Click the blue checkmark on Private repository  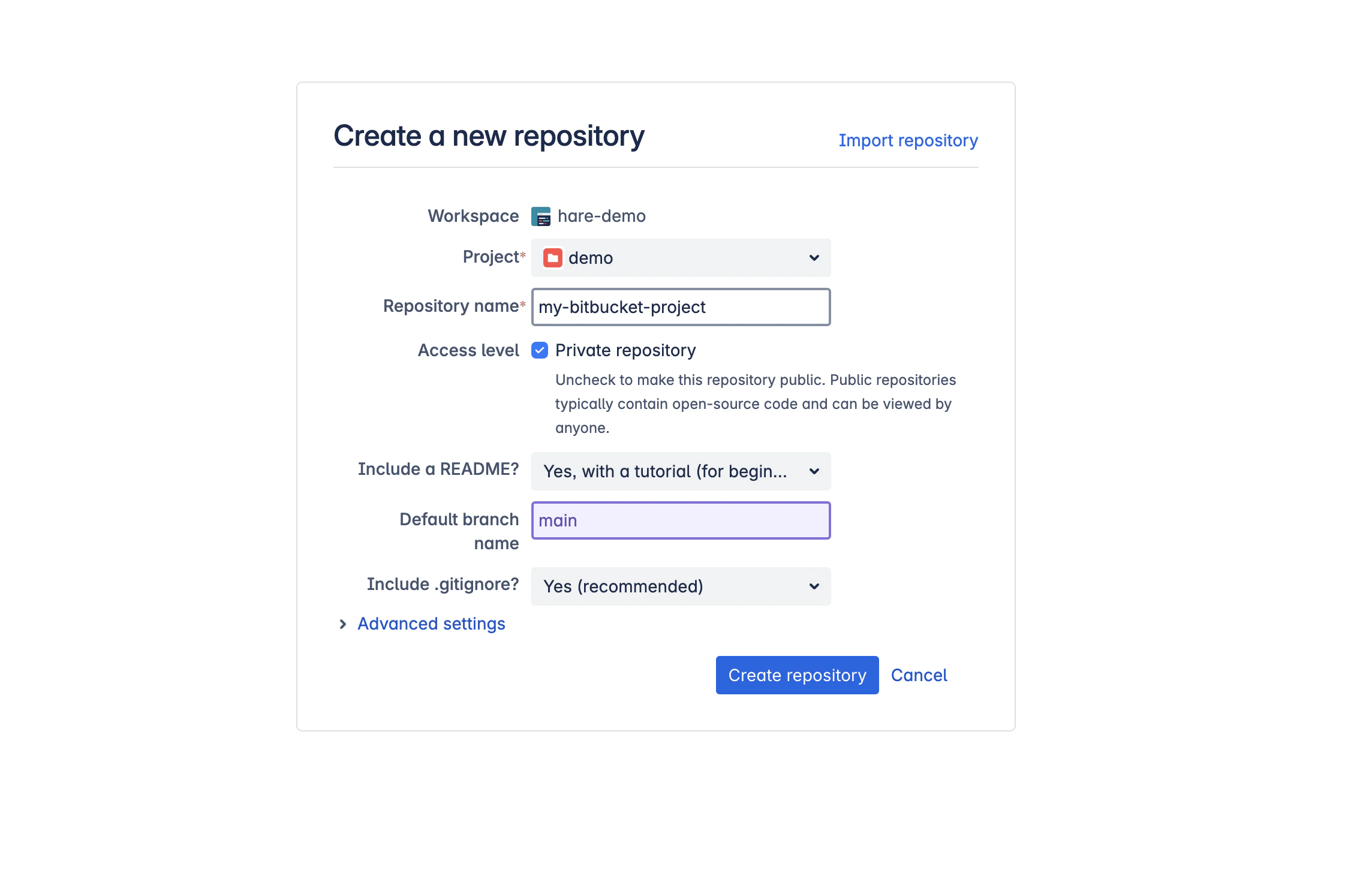(x=540, y=350)
